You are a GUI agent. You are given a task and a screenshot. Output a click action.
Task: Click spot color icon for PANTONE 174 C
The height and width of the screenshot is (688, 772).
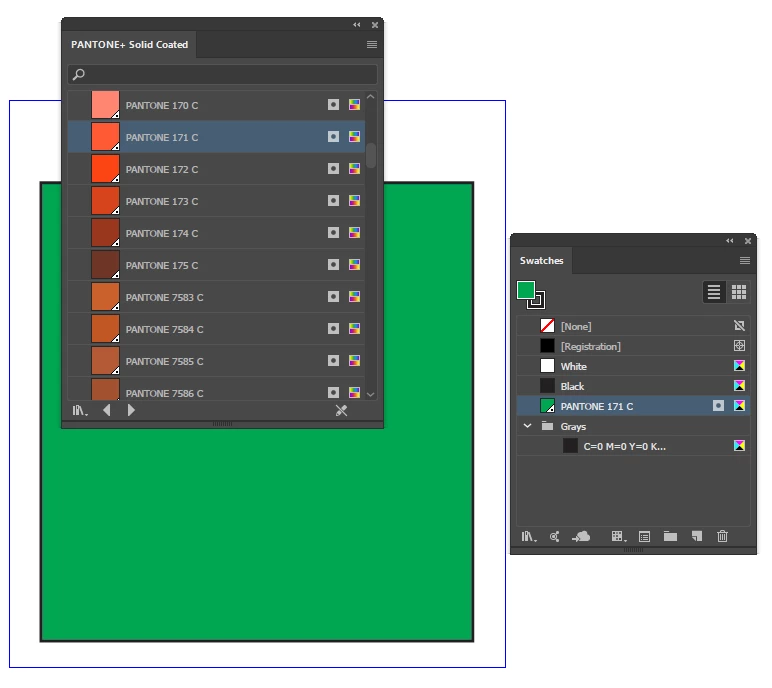[x=333, y=232]
